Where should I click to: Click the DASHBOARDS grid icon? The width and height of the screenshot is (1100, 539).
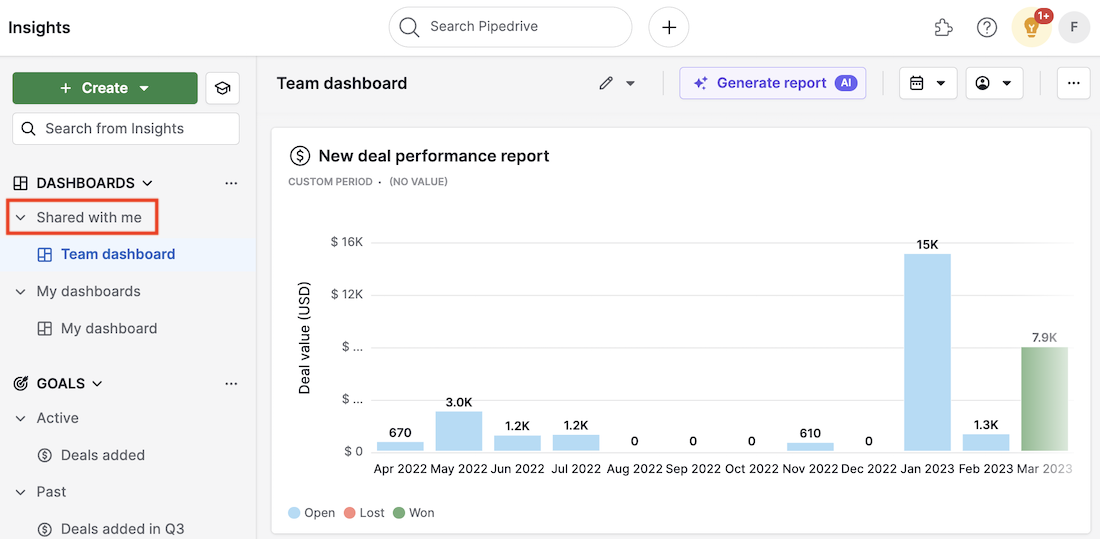click(x=21, y=183)
